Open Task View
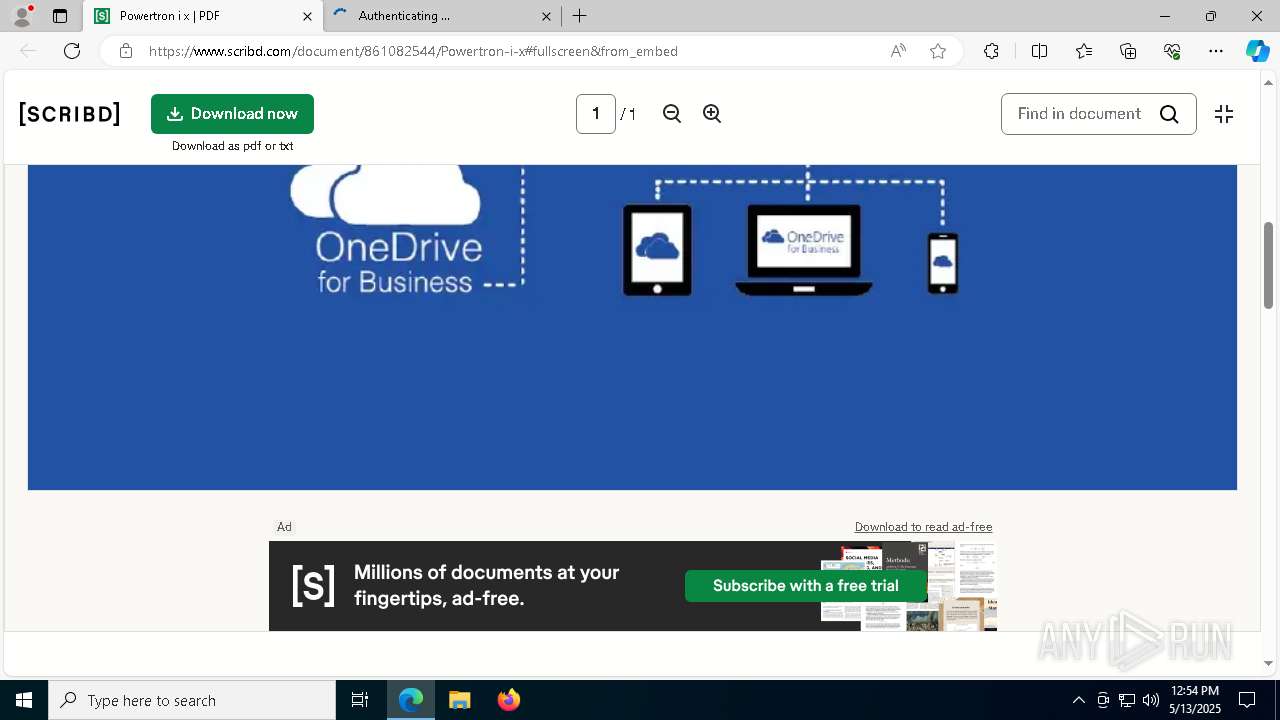Viewport: 1280px width, 720px height. point(360,700)
